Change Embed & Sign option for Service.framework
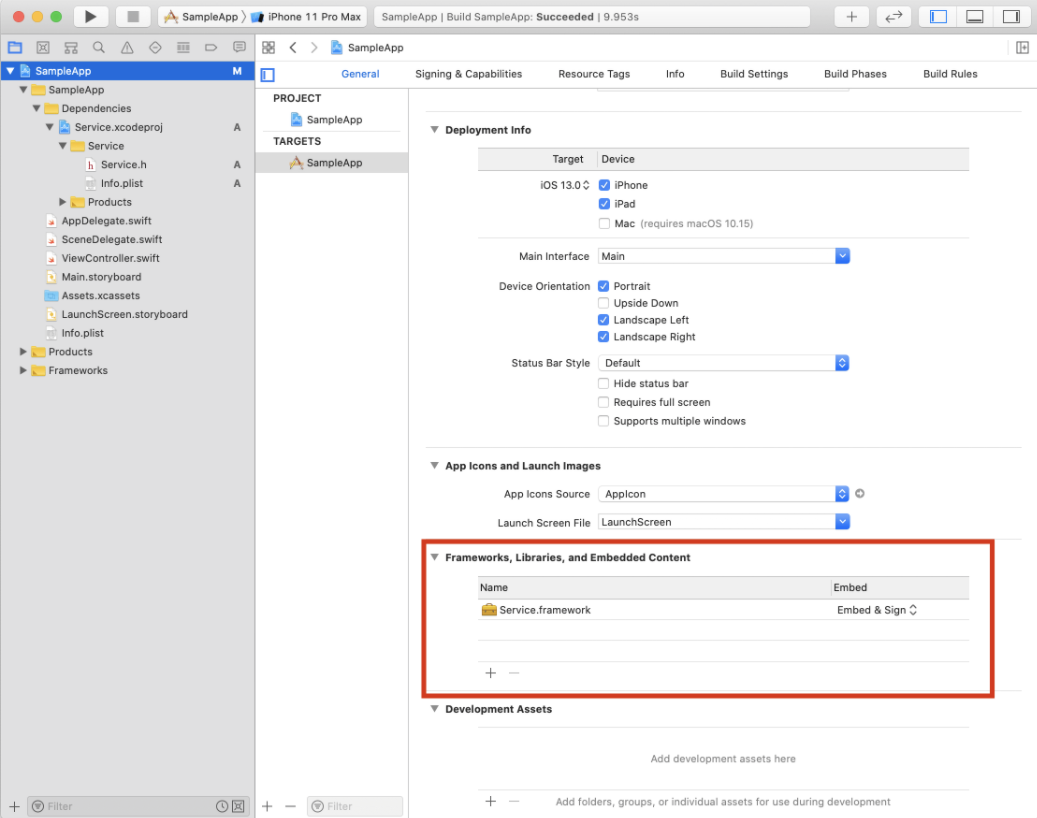Viewport: 1037px width, 818px height. point(877,610)
